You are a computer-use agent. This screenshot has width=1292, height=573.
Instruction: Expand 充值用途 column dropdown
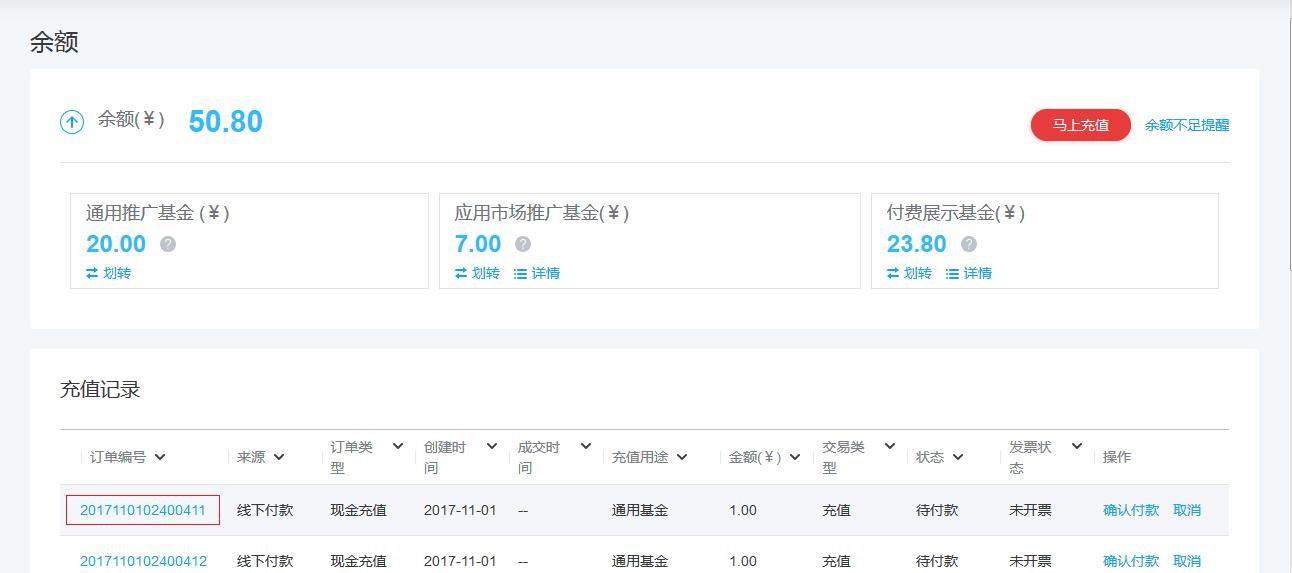682,457
